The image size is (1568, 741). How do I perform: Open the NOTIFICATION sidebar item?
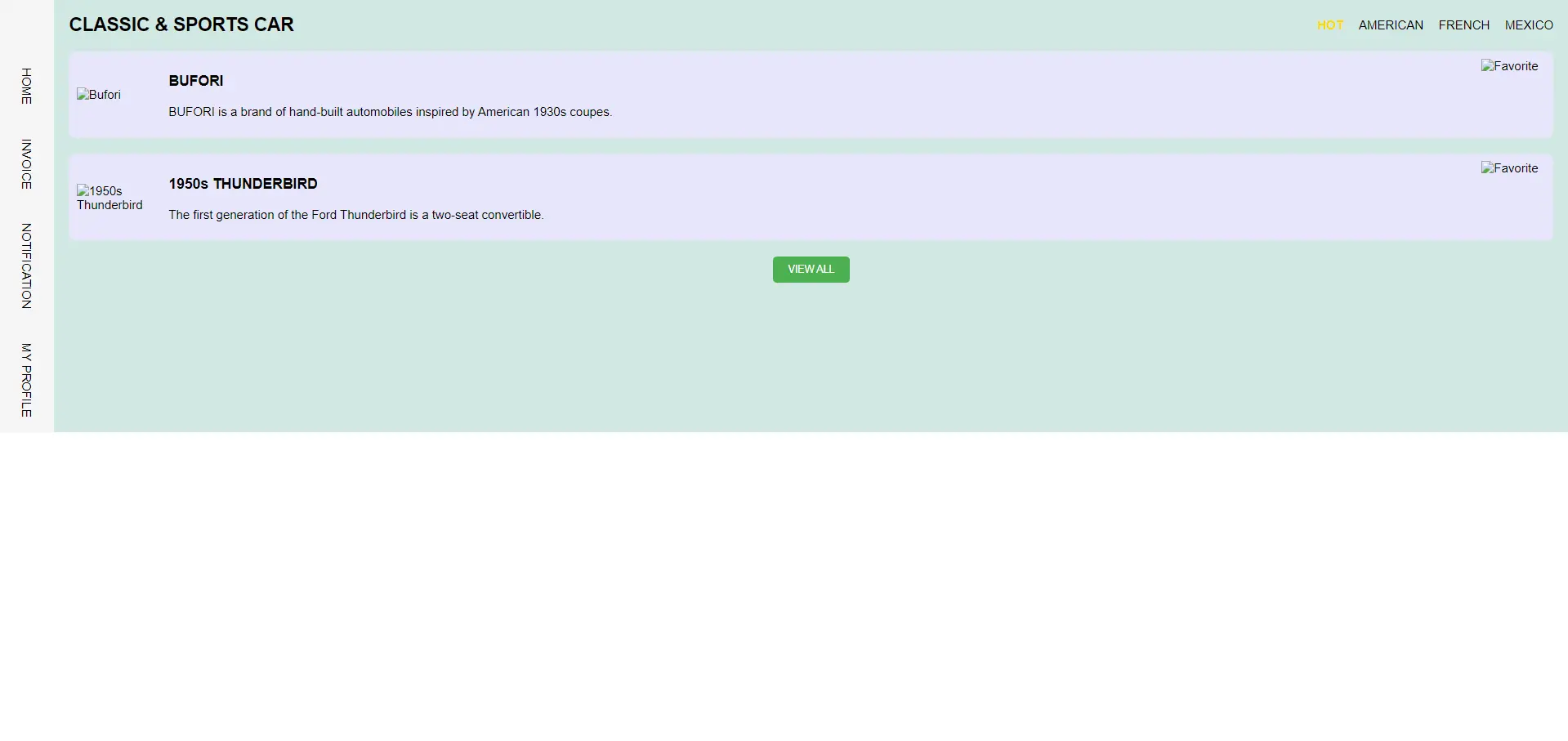[26, 266]
